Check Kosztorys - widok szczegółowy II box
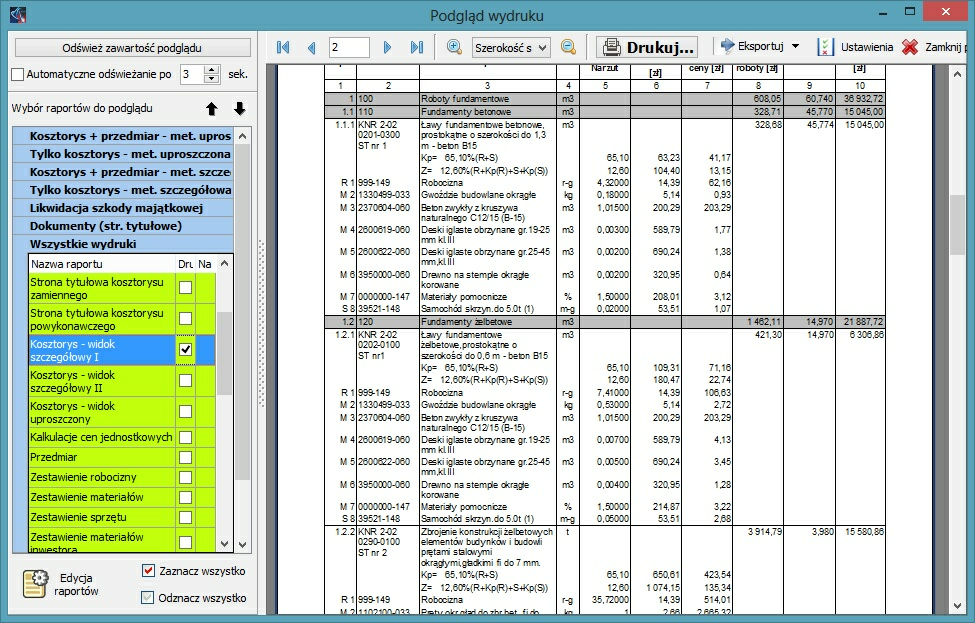The height and width of the screenshot is (623, 975). click(x=185, y=381)
